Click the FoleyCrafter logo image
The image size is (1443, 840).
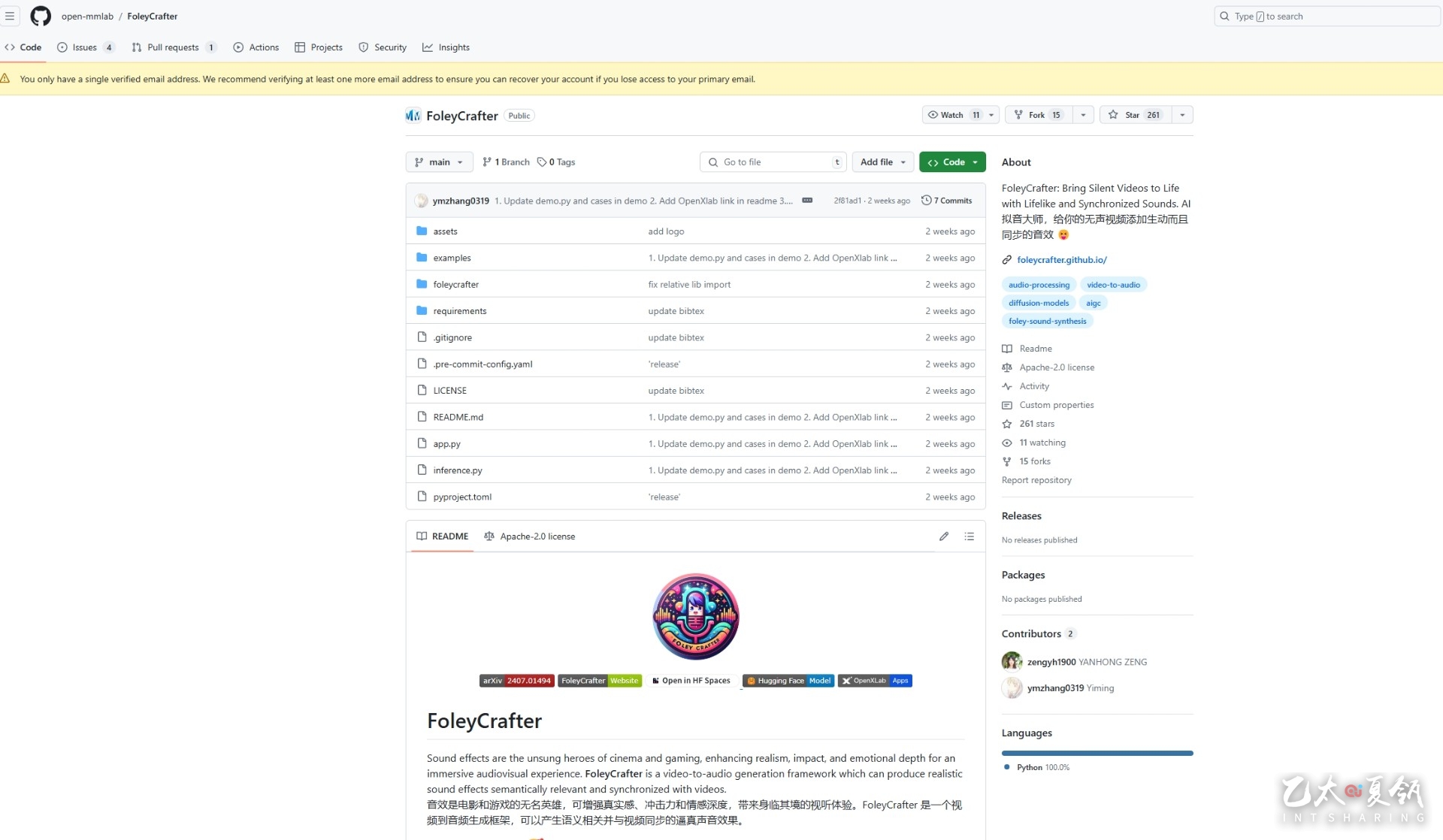[x=696, y=617]
